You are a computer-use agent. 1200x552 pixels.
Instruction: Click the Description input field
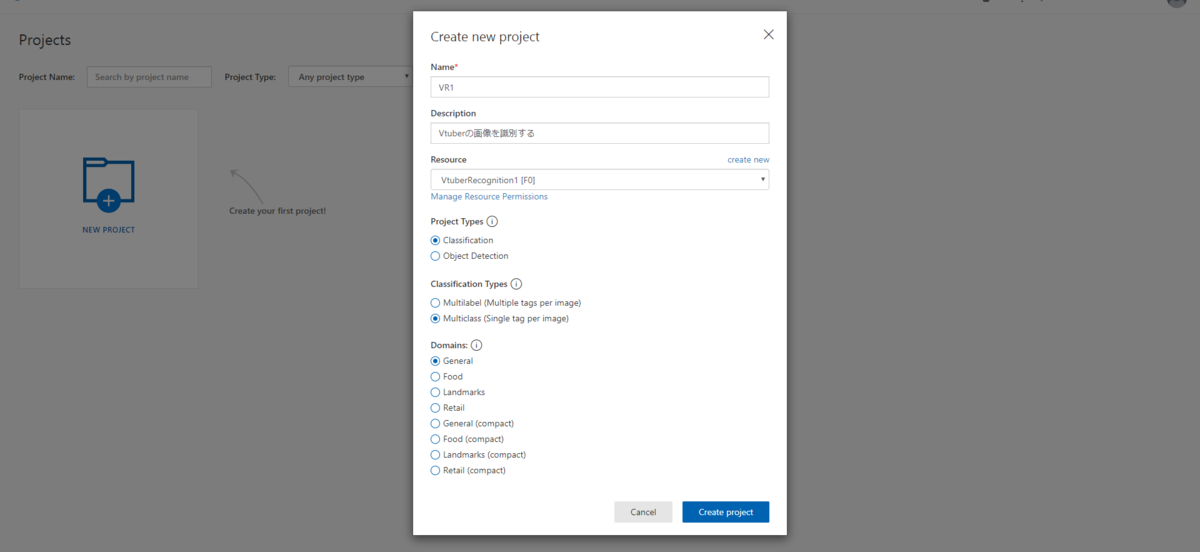600,133
